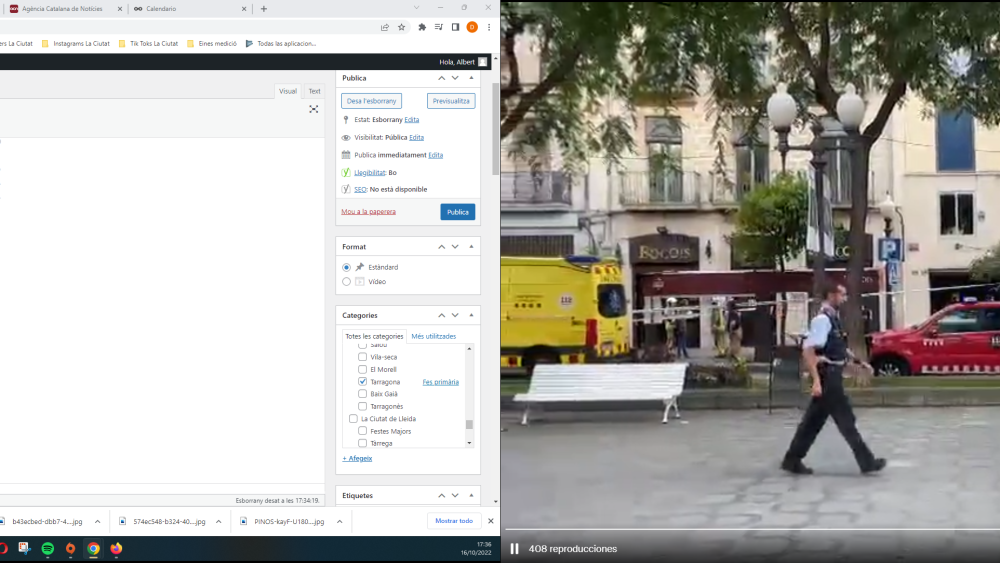Collapse the Format panel
Screen dimensions: 1000x563
pos(471,247)
